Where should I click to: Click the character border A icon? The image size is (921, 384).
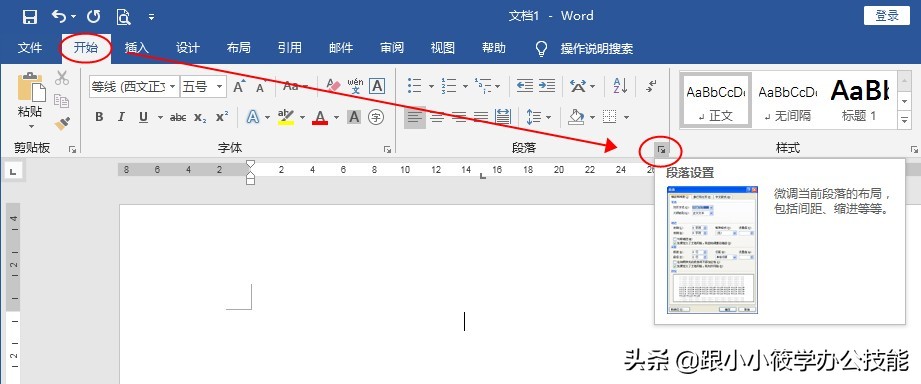tap(377, 86)
